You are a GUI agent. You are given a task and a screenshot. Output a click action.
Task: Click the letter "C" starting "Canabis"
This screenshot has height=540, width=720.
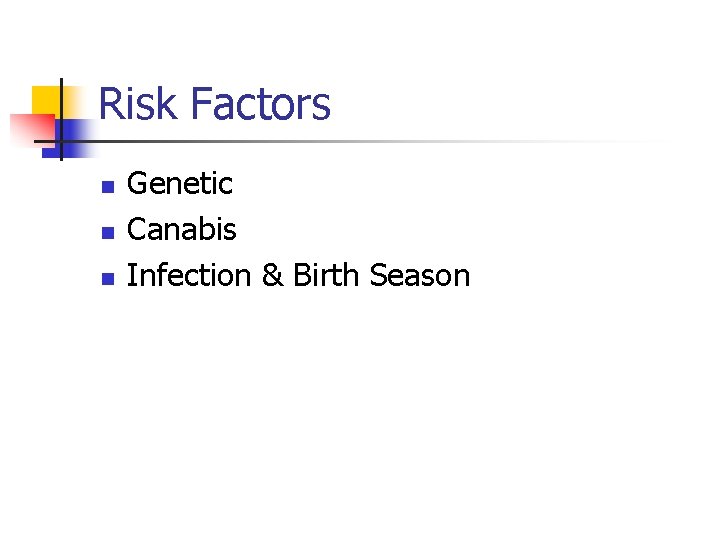point(137,230)
